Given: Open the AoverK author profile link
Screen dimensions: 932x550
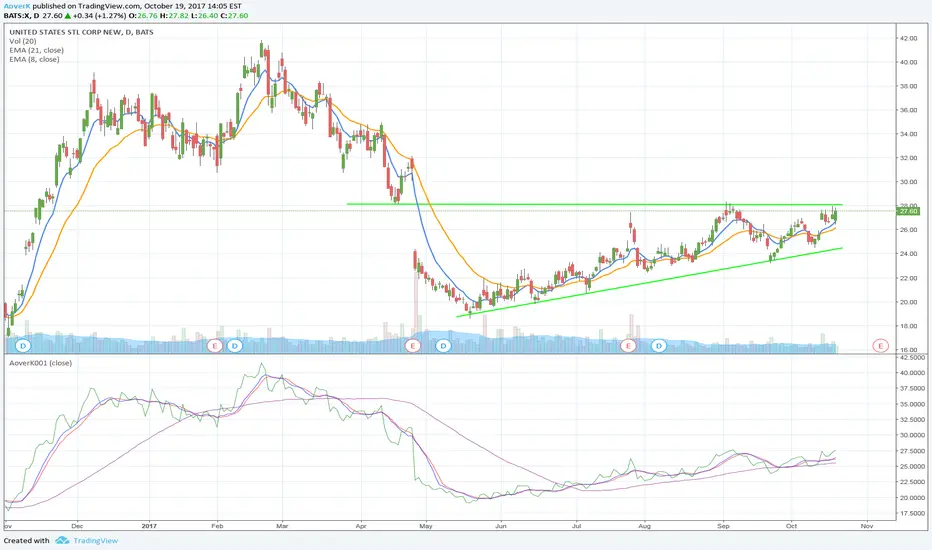Looking at the screenshot, I should (16, 6).
